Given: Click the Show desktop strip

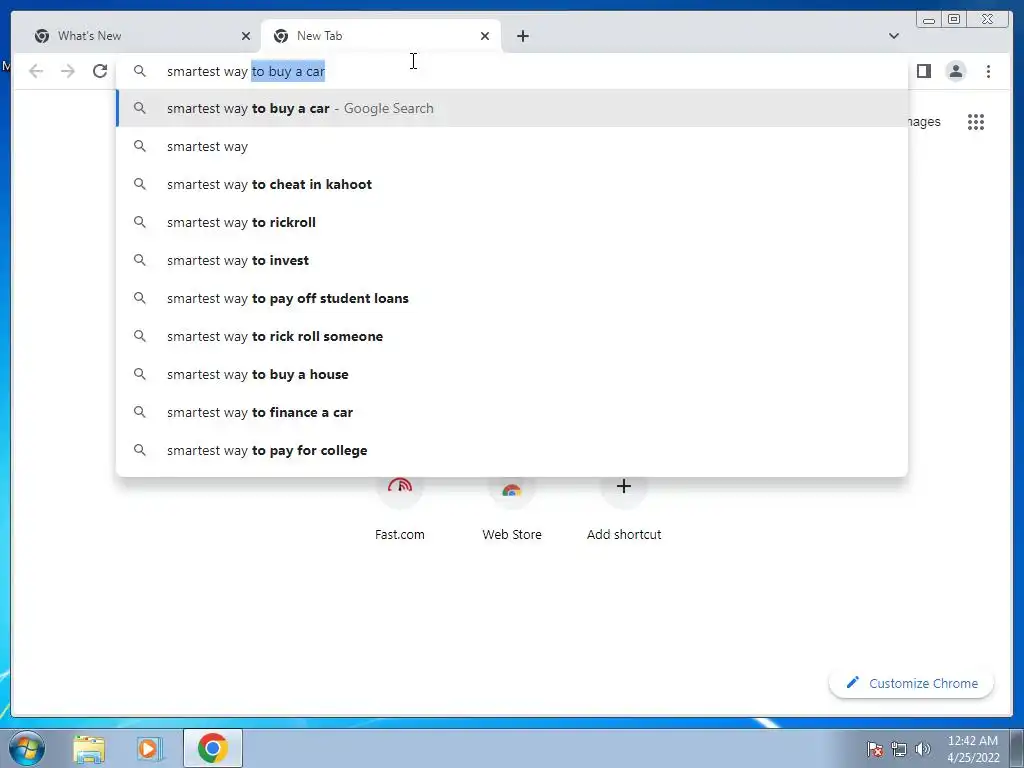Looking at the screenshot, I should 1017,748.
